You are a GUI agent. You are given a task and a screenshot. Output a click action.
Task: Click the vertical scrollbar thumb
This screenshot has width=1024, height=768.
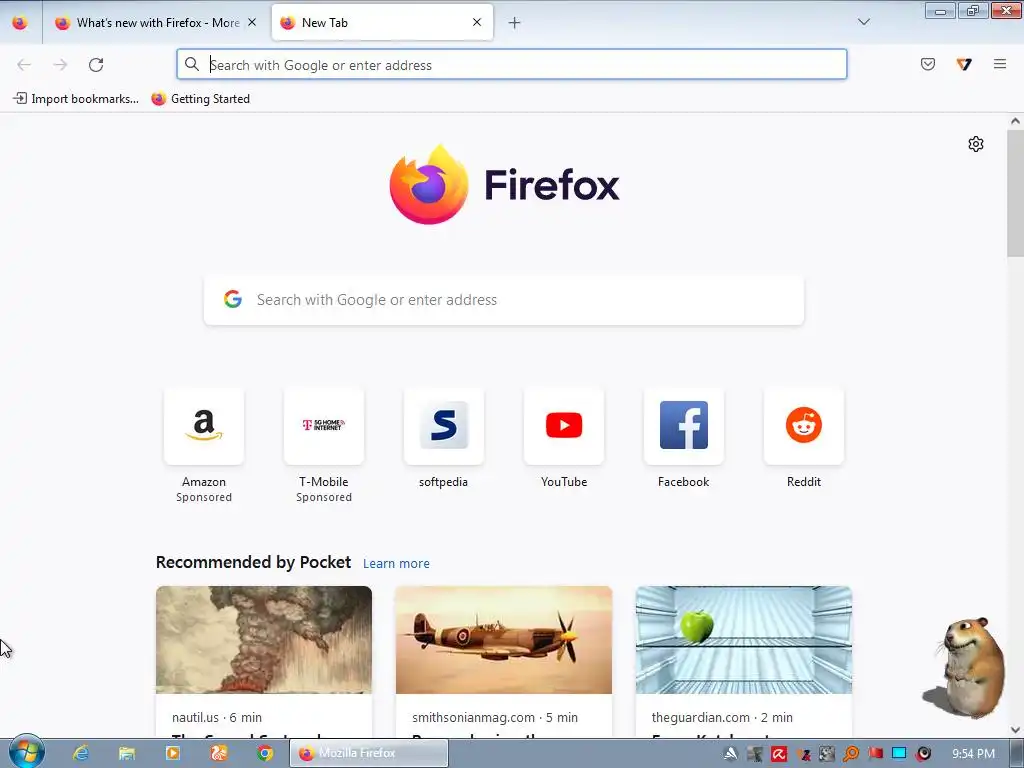(1015, 193)
